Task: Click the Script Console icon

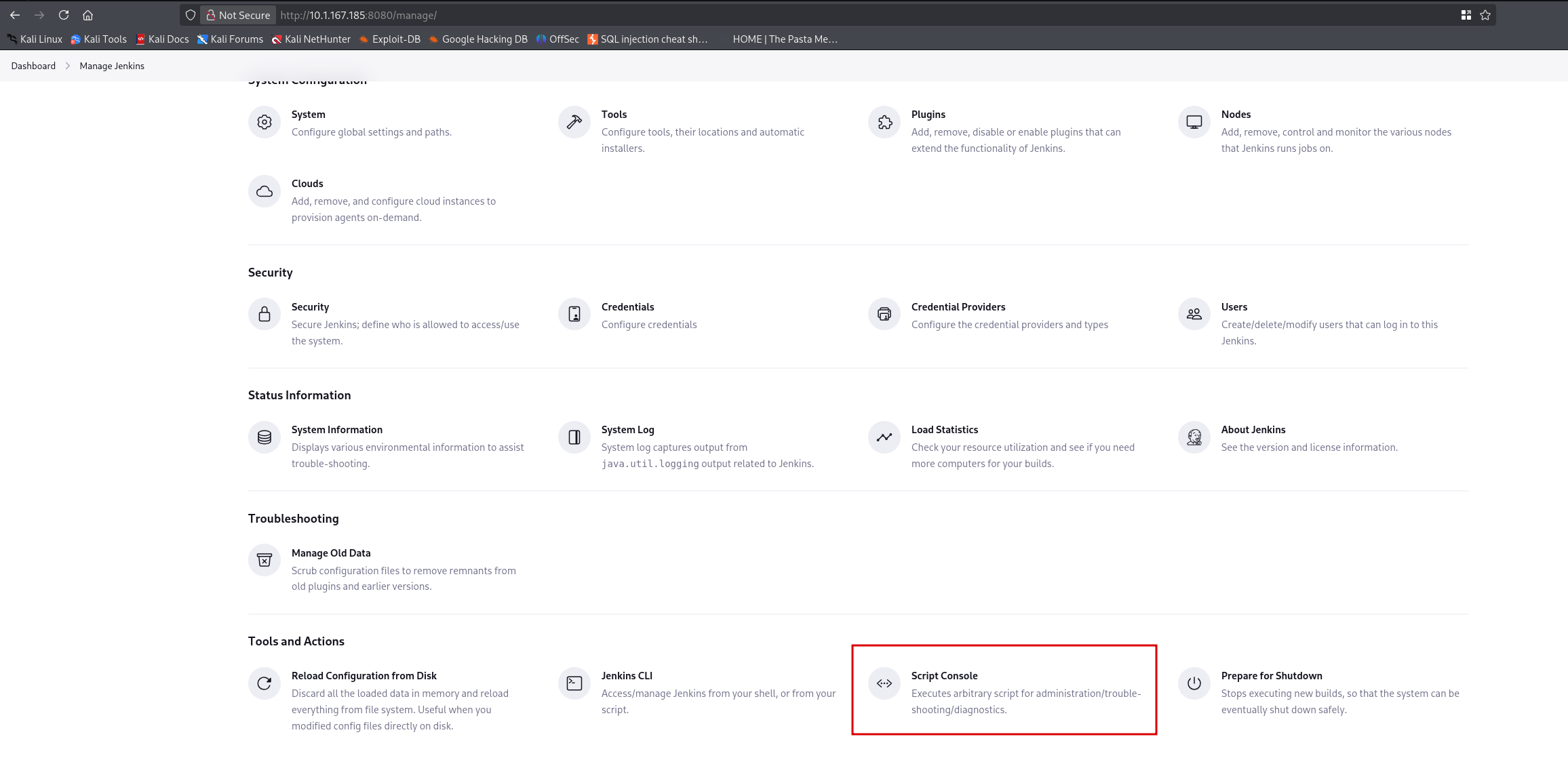Action: [x=884, y=683]
